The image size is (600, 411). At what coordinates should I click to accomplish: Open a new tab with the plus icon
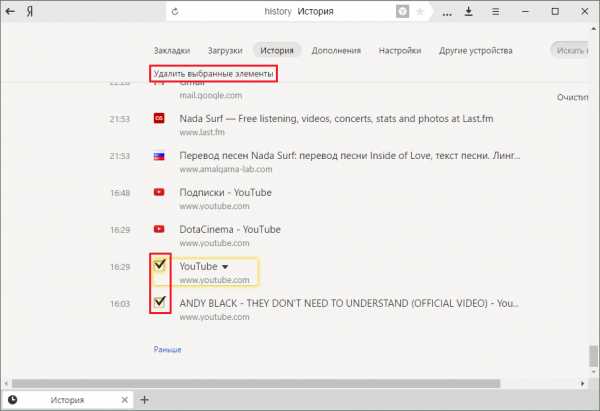144,399
